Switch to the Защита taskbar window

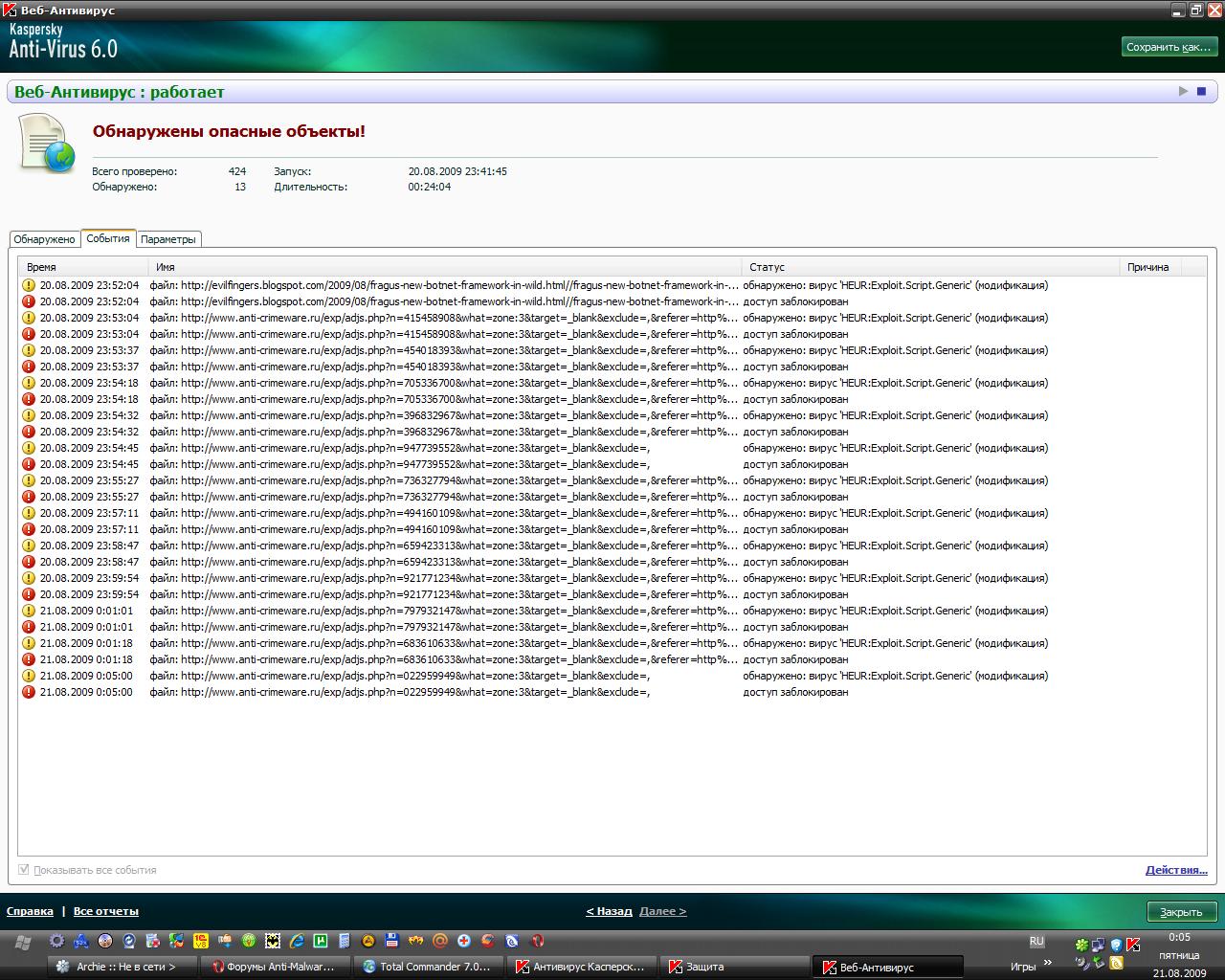click(x=735, y=967)
